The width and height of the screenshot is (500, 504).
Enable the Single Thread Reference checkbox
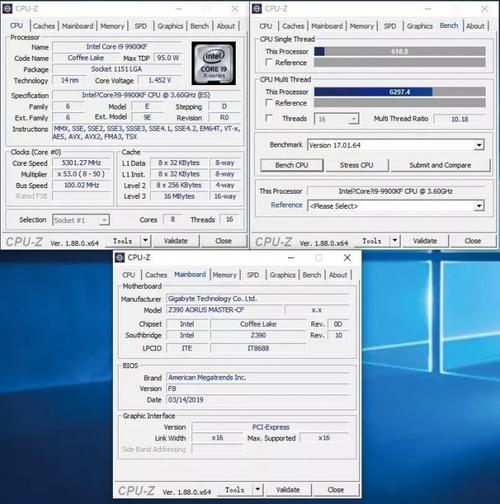point(269,62)
